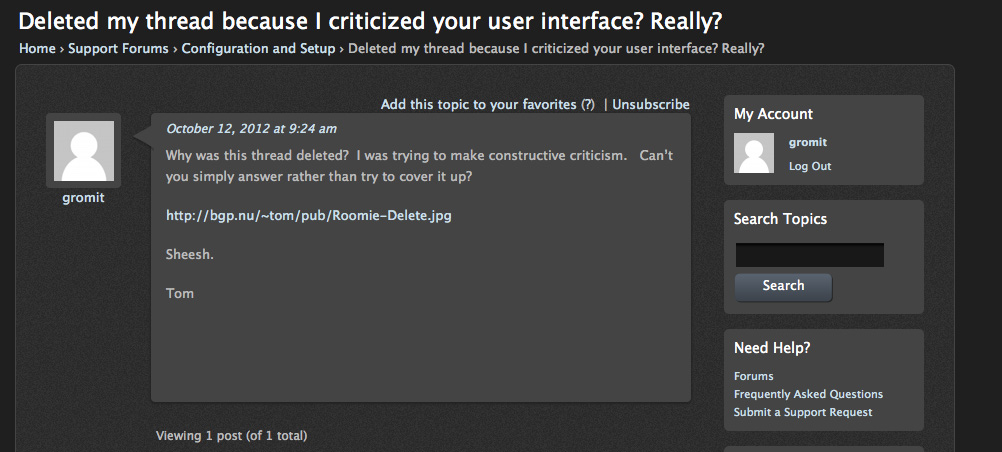Open the Configuration and Setup breadcrumb
1002x452 pixels.
[258, 49]
